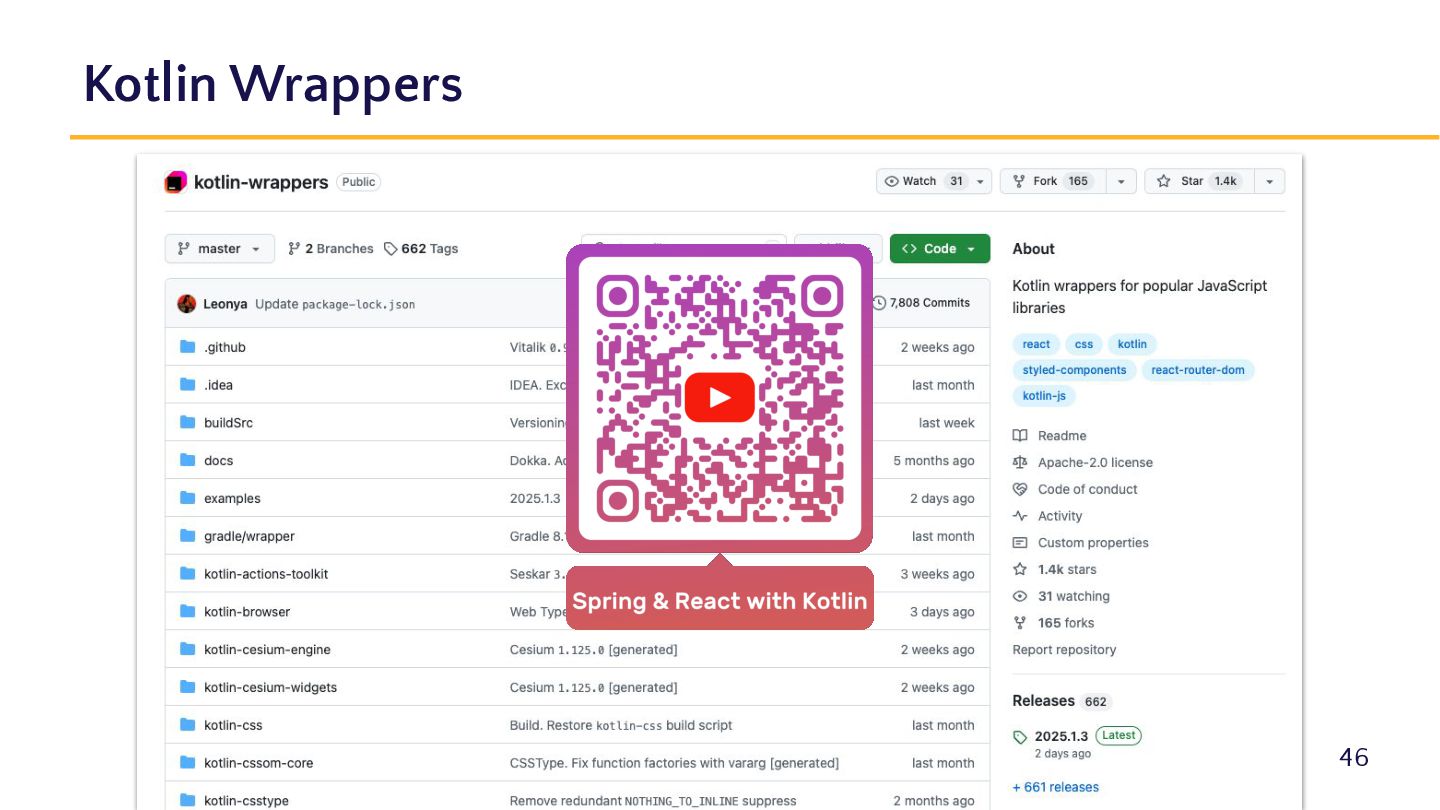Open the kotlin-csstype folder

click(x=246, y=801)
